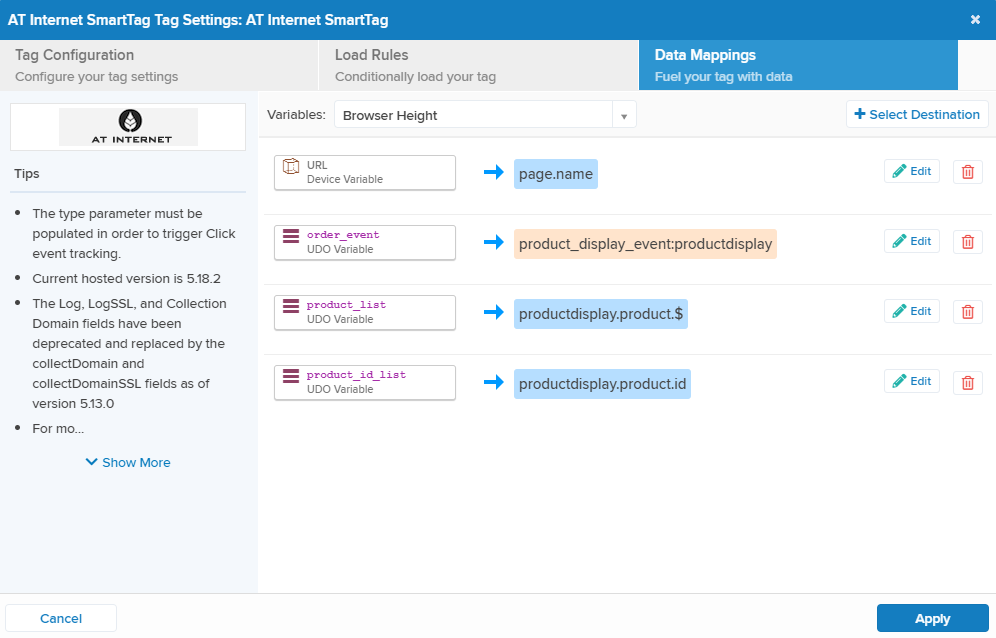Delete the order_event mapping with trash icon

click(967, 242)
